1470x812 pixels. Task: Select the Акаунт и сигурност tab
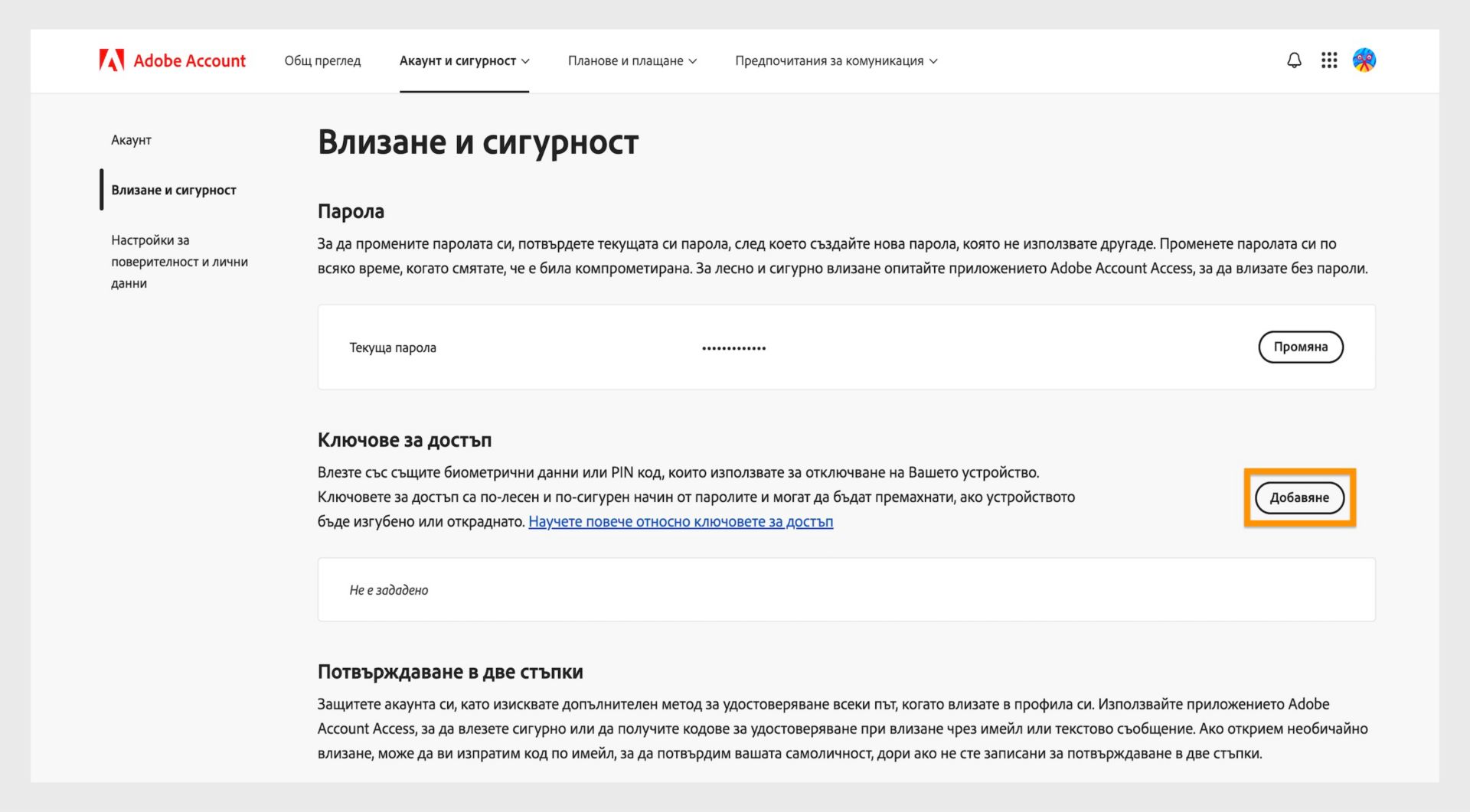coord(458,60)
